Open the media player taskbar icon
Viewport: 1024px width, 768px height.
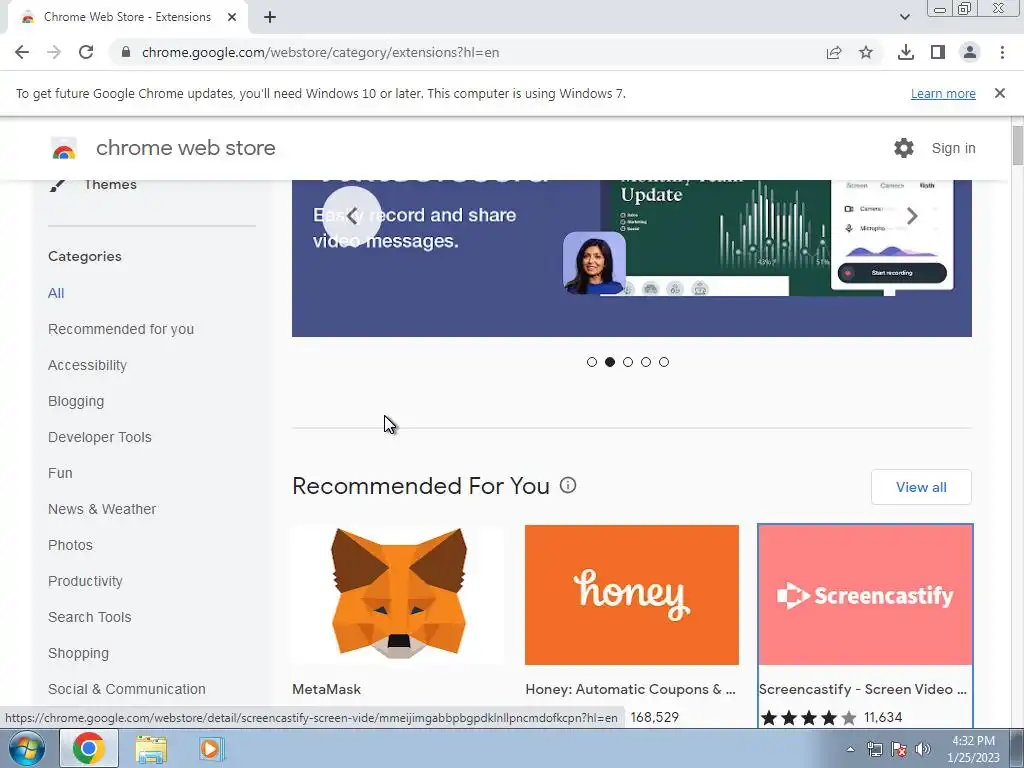coord(210,748)
